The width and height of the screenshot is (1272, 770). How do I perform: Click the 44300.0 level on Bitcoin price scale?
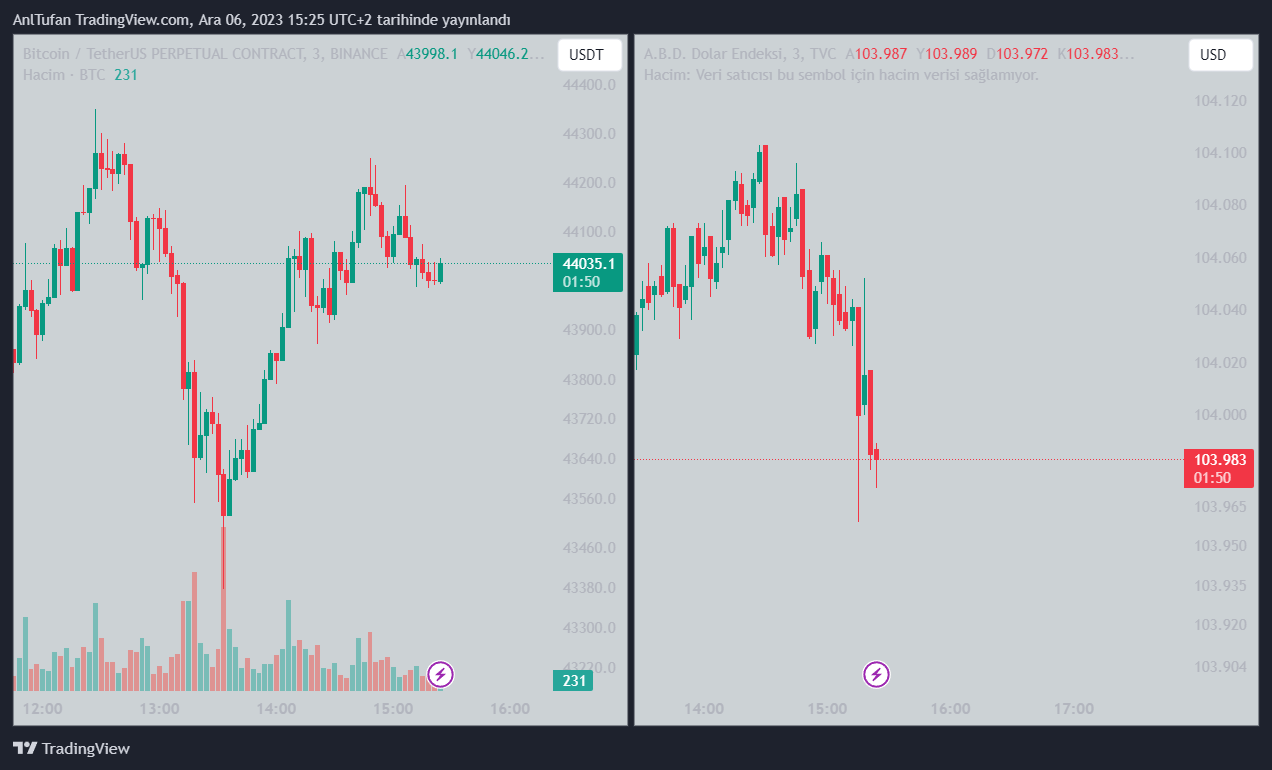pos(588,134)
